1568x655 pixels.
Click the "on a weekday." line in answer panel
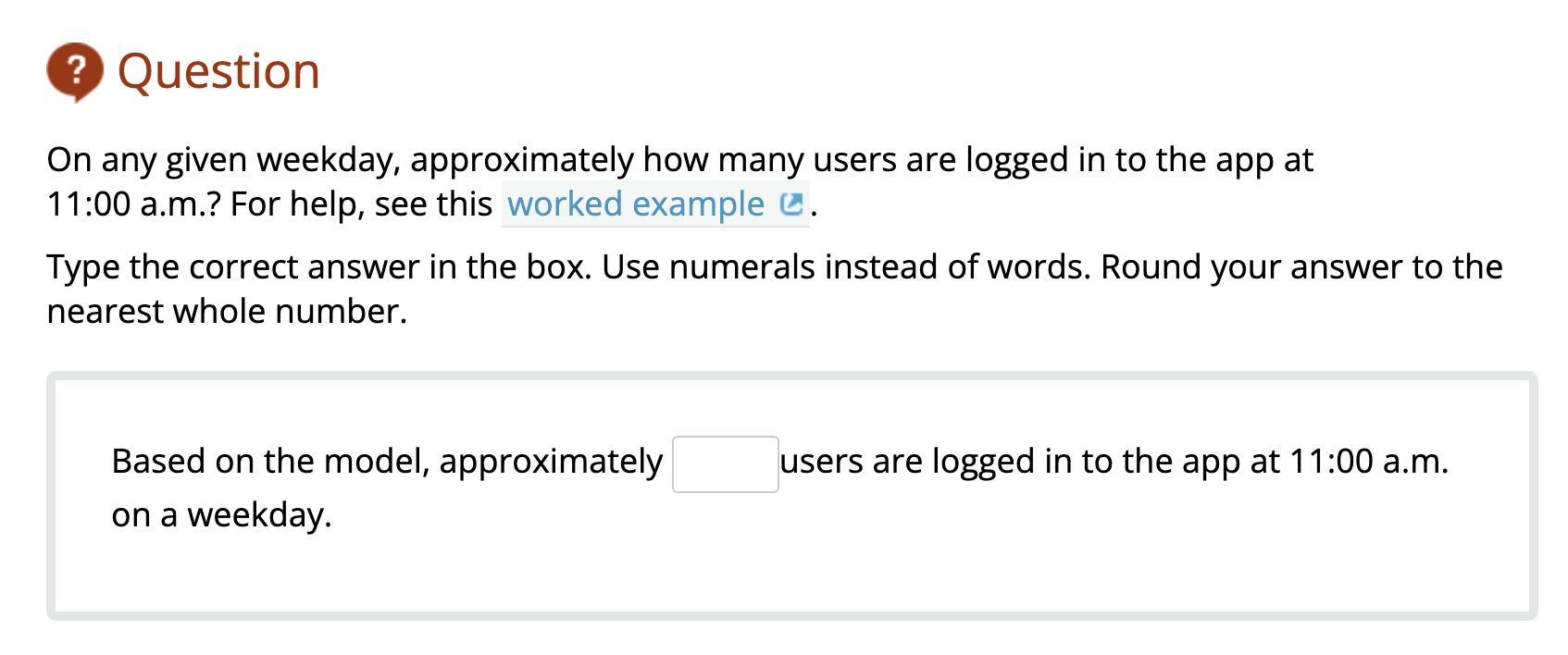(x=221, y=515)
